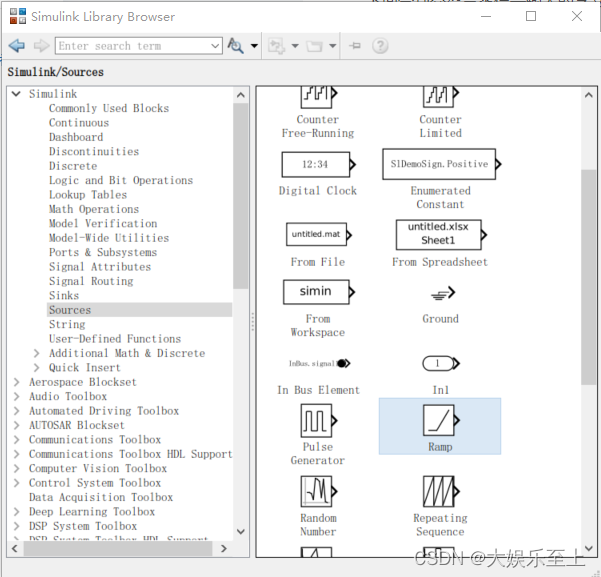The width and height of the screenshot is (601, 577).
Task: Expand the Computer Vision Toolbox node
Action: tap(16, 469)
